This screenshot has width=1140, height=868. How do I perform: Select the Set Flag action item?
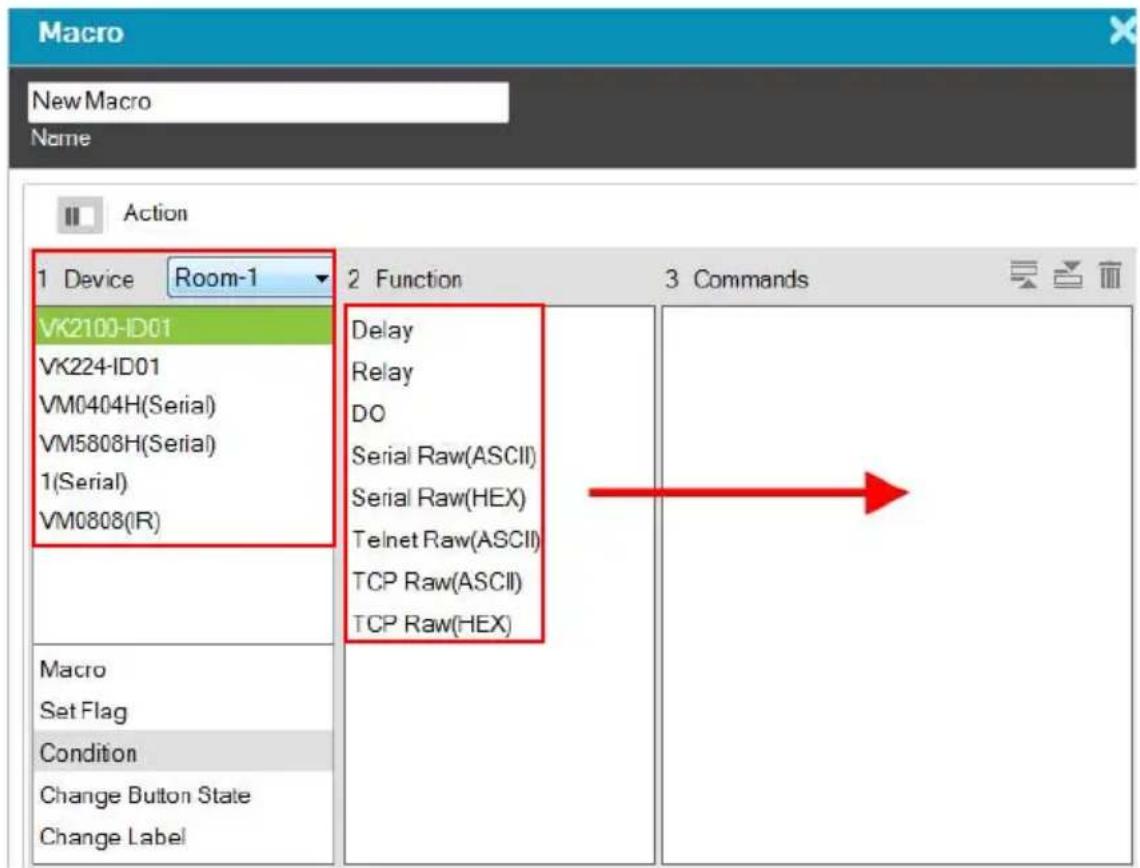pos(182,711)
